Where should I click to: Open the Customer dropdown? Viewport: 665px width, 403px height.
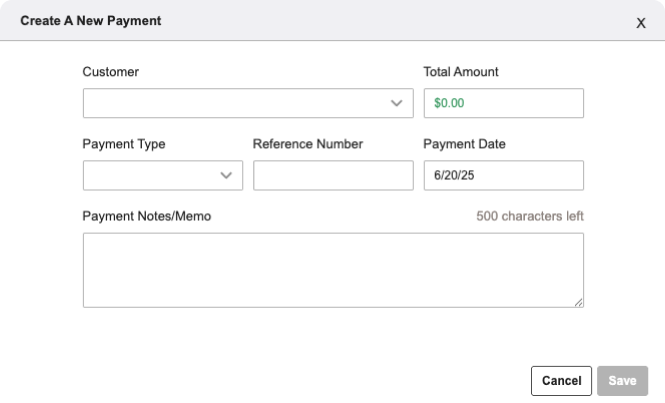pos(248,103)
